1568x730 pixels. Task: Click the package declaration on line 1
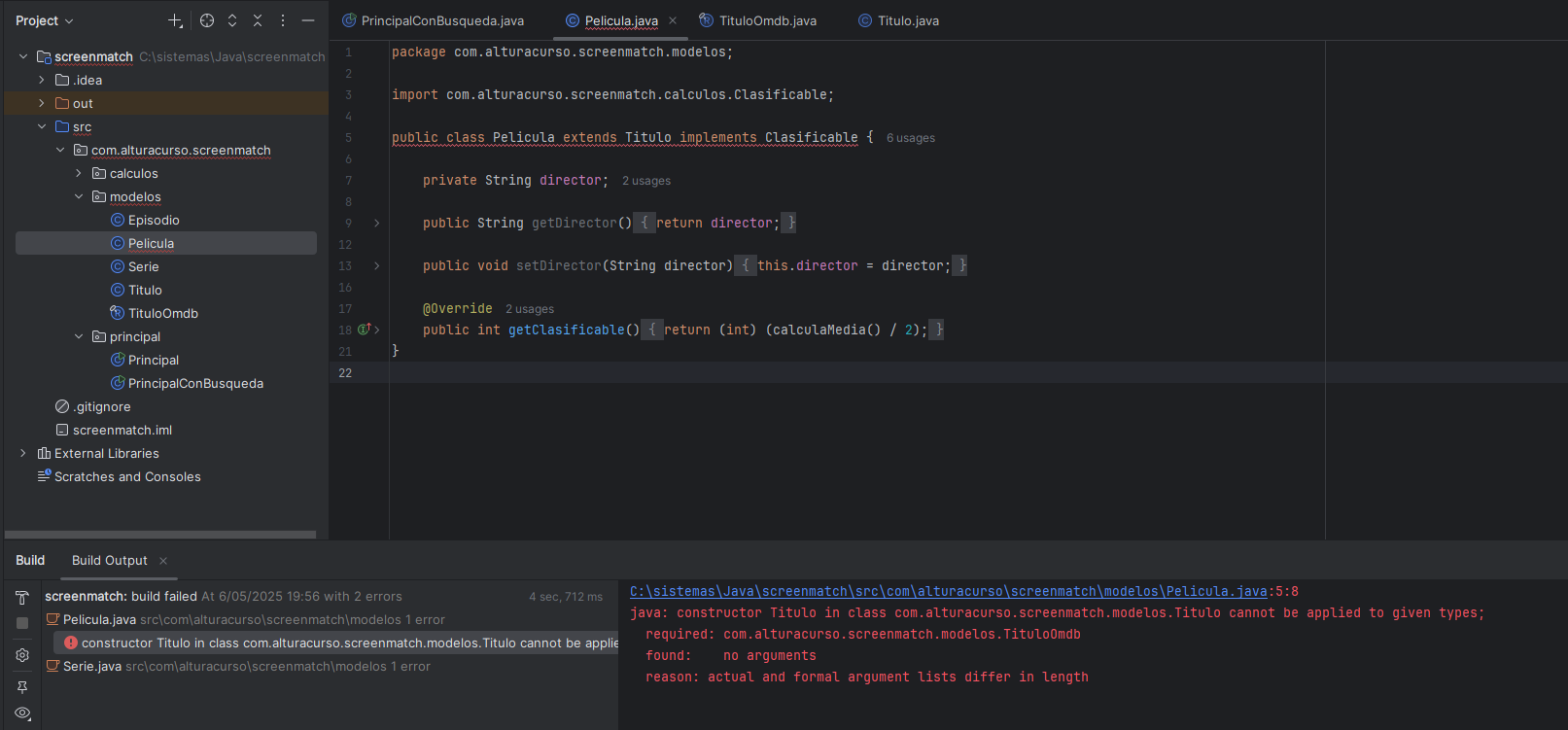563,52
